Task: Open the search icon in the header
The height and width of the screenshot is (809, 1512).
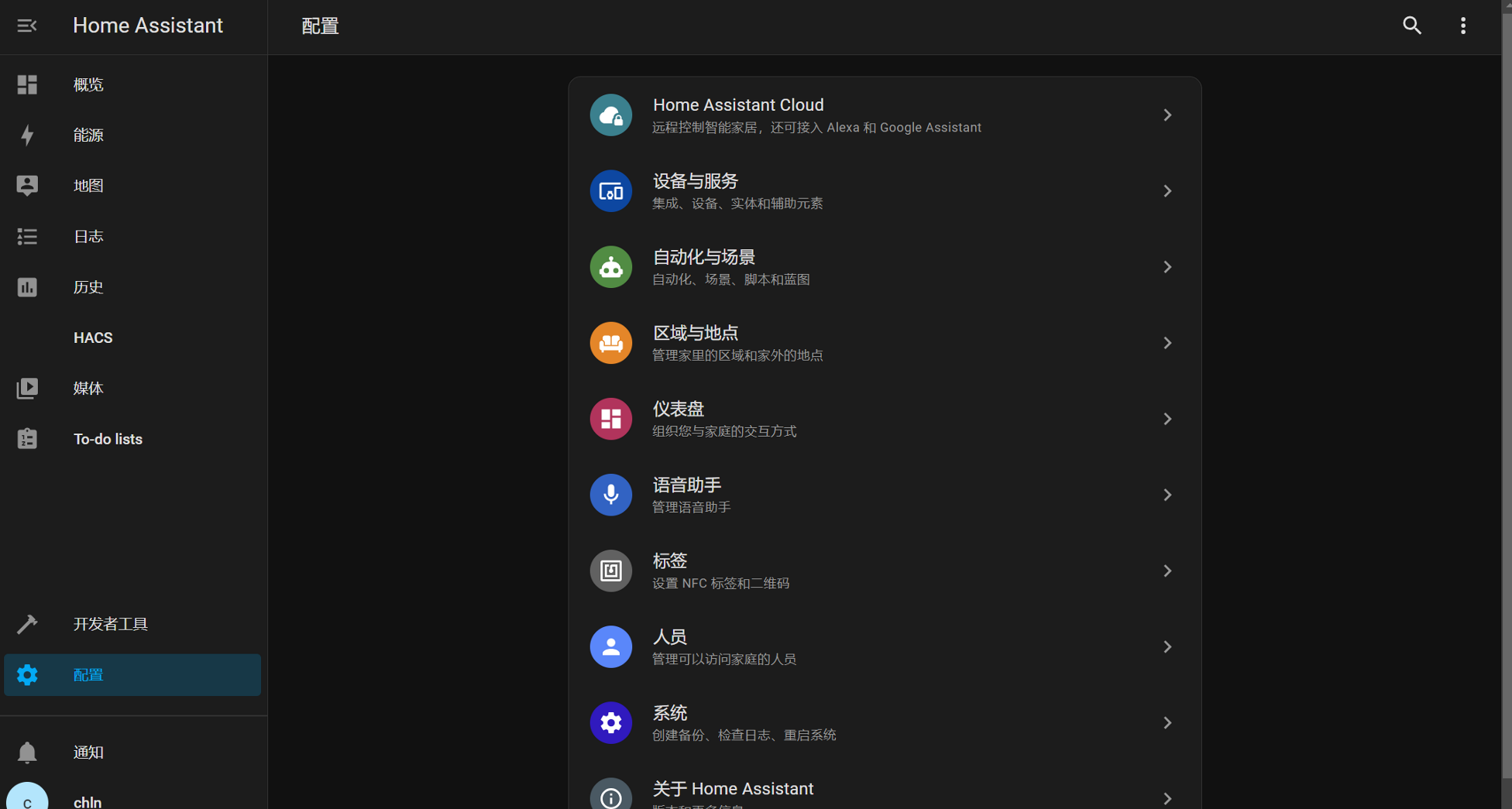Action: pos(1412,26)
